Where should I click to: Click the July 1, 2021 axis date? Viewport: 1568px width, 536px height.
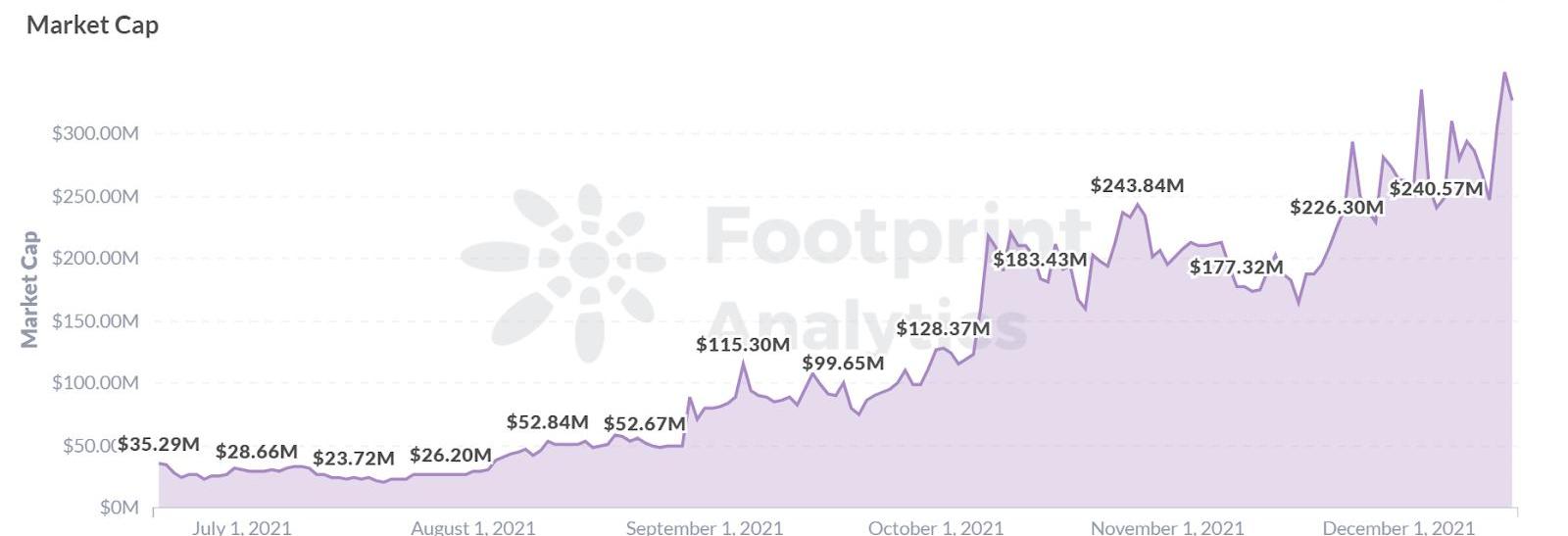point(242,527)
